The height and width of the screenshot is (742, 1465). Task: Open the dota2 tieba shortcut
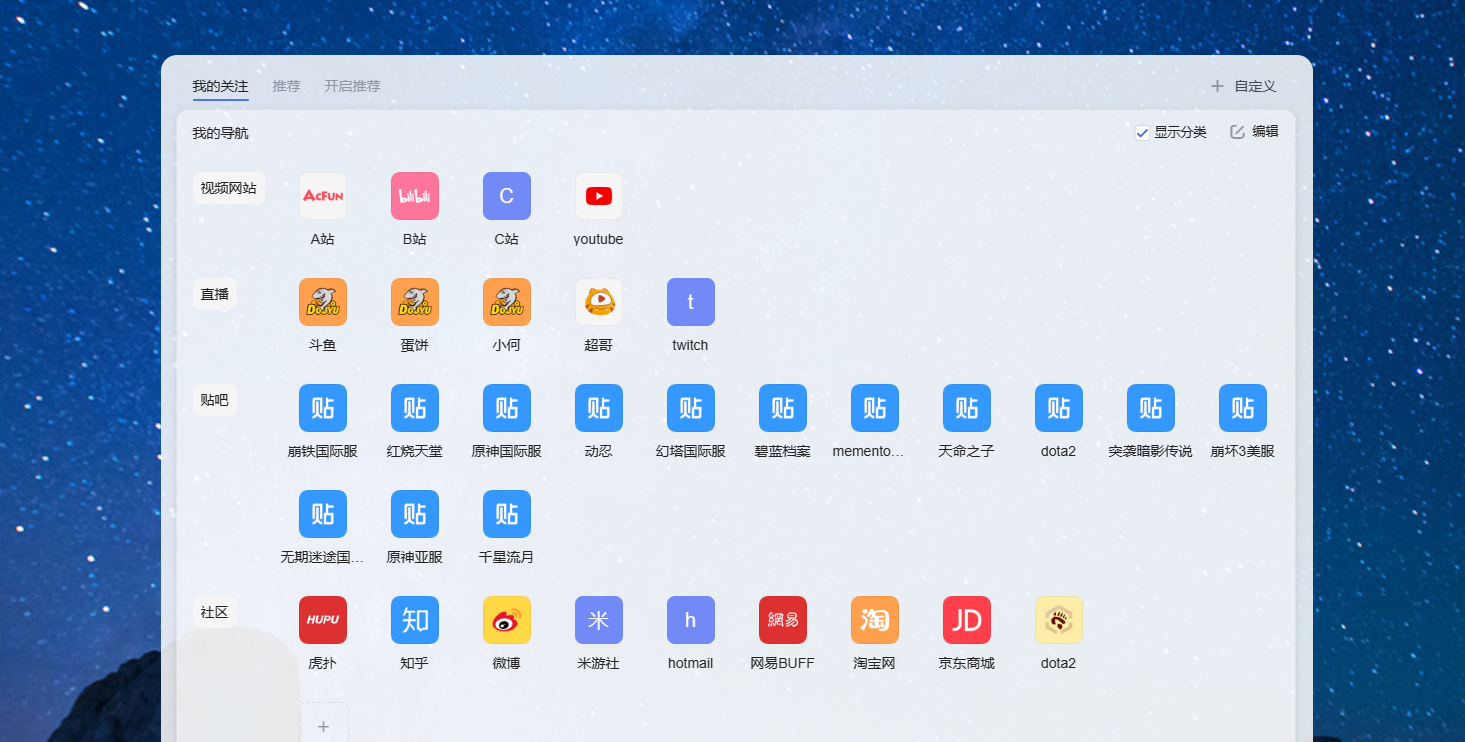(1059, 408)
